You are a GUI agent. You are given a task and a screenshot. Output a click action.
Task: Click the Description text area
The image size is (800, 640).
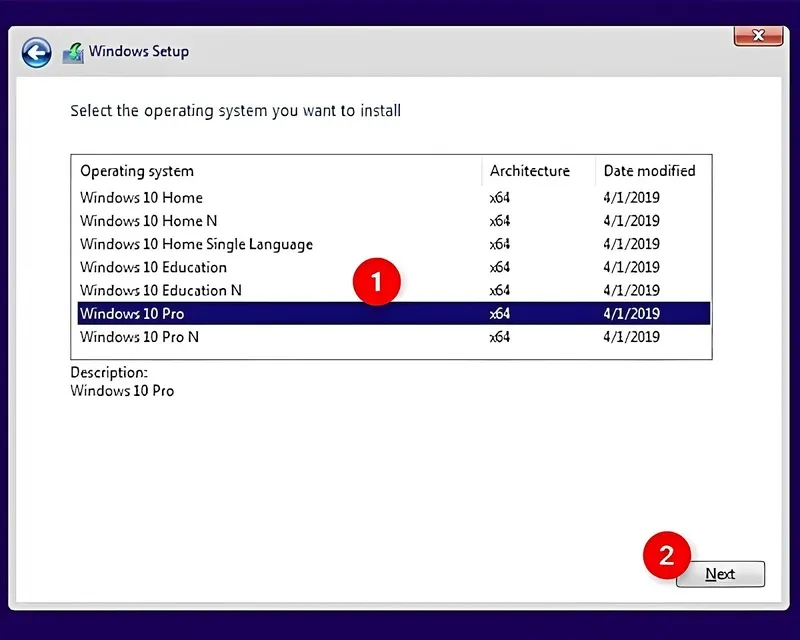pos(108,372)
